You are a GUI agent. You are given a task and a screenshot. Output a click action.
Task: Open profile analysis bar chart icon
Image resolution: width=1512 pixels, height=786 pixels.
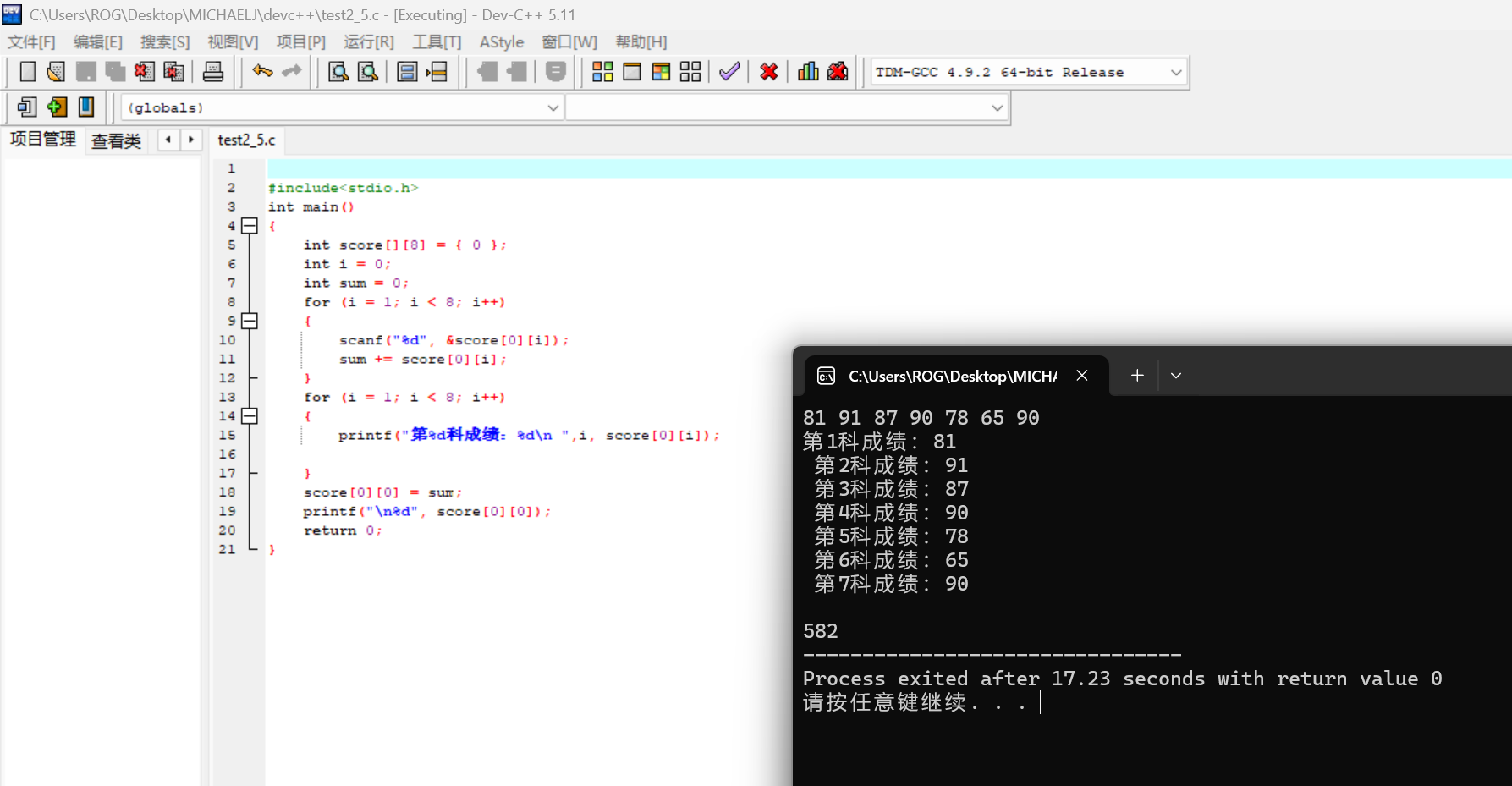tap(808, 72)
